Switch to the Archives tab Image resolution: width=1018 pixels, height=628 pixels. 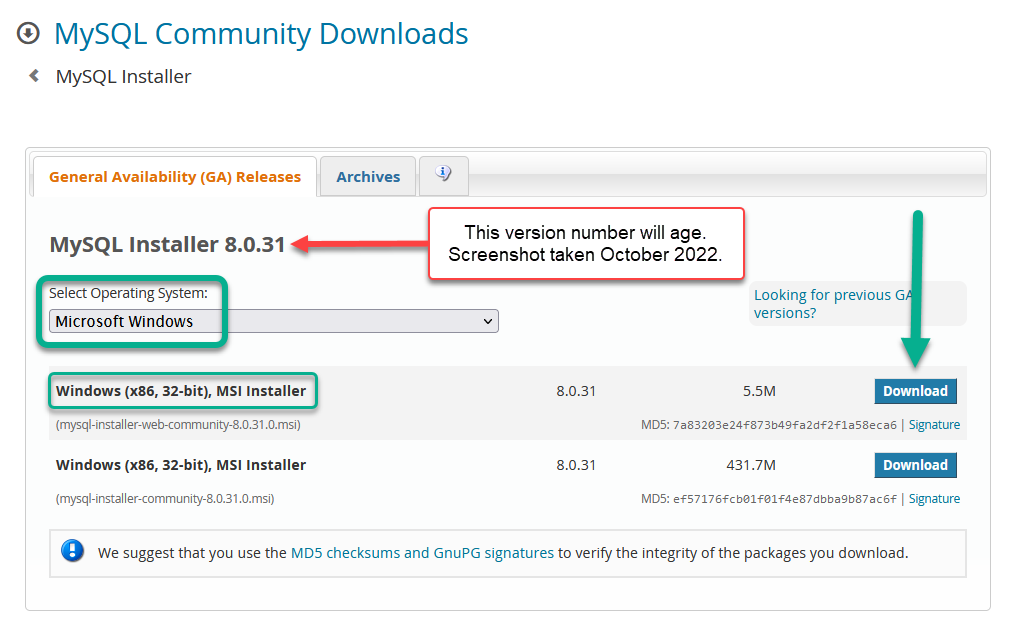367,176
